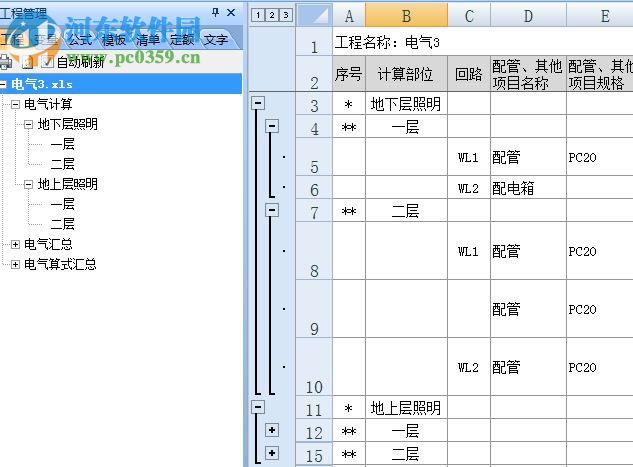Click WL1 cell in row 5

[x=469, y=157]
